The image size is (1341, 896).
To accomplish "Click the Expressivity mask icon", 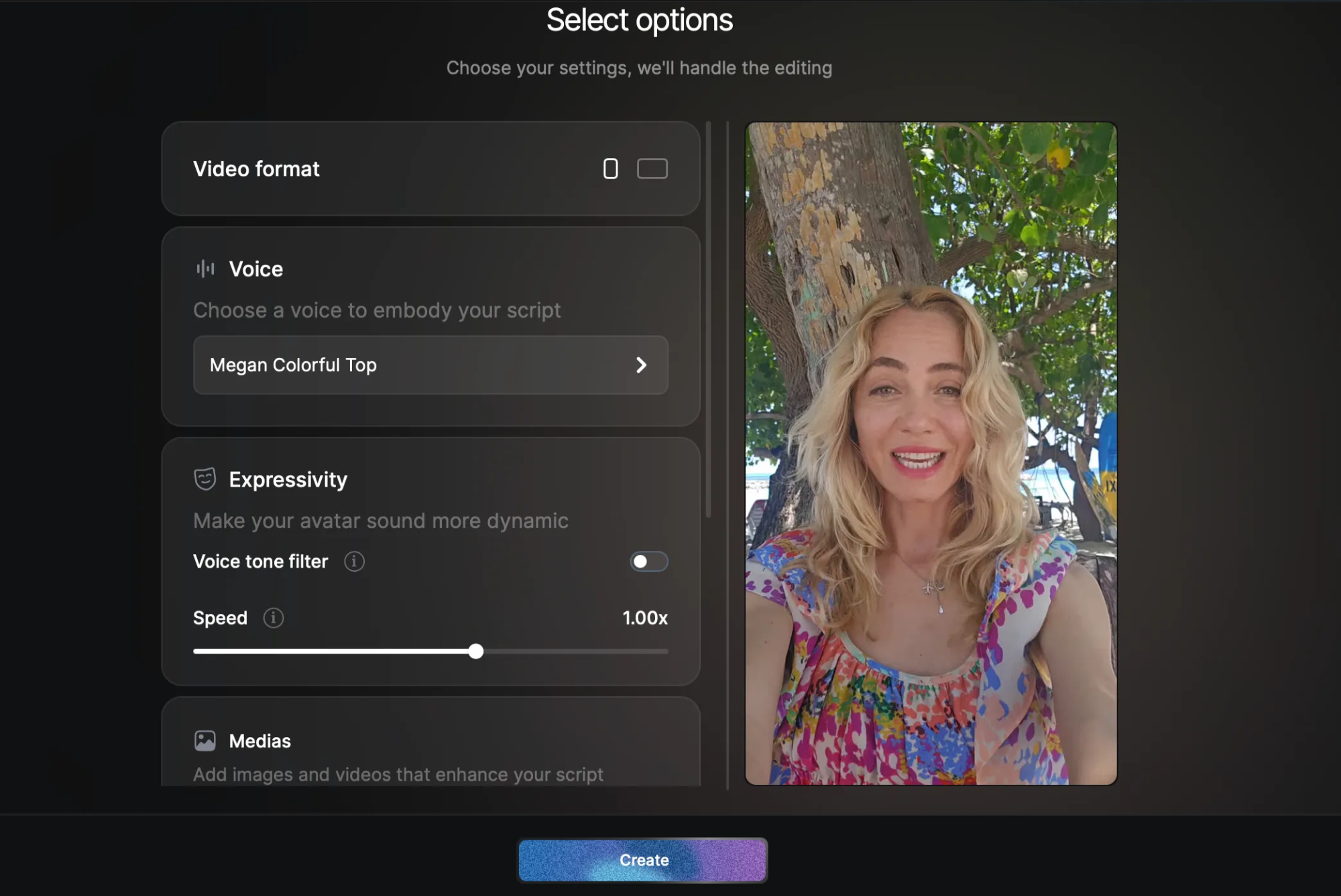I will 205,479.
